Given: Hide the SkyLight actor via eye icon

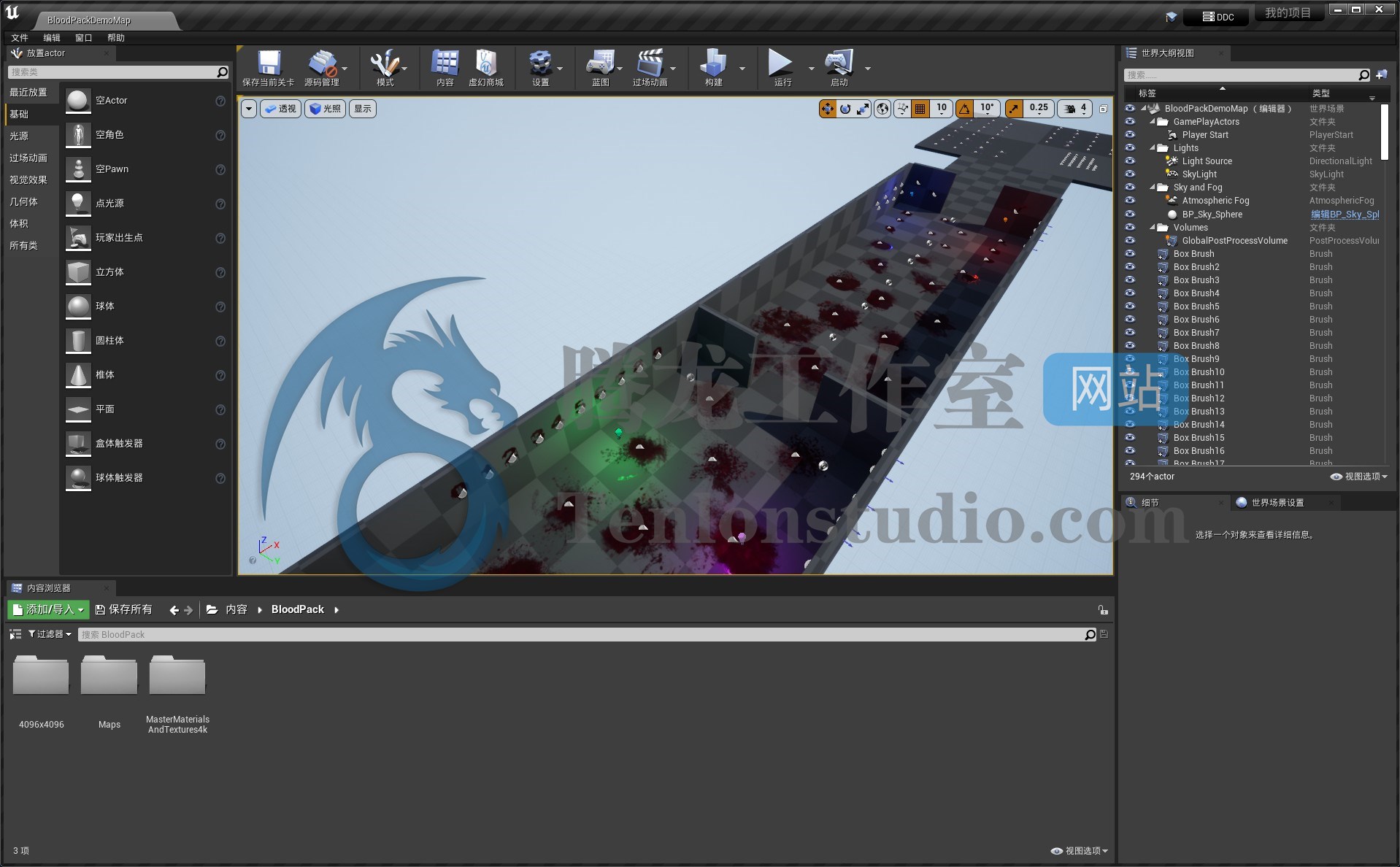Looking at the screenshot, I should coord(1130,174).
